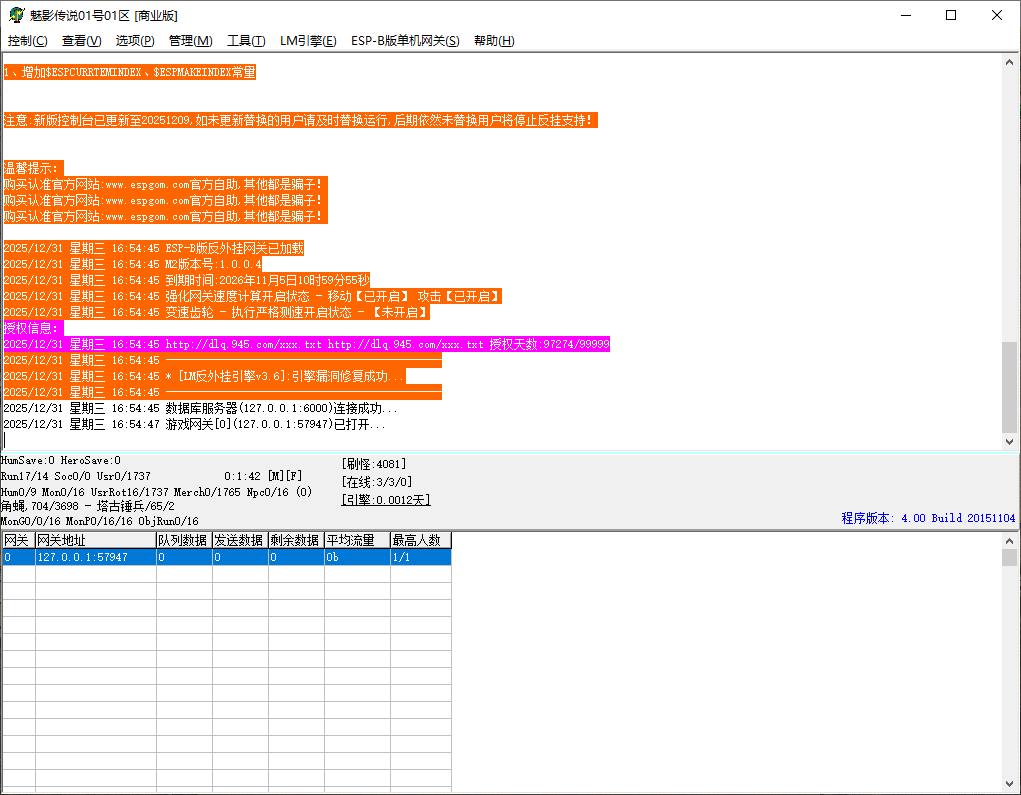The width and height of the screenshot is (1021, 795).
Task: Click the gateway grid scroll-up arrow
Action: [x=1010, y=541]
